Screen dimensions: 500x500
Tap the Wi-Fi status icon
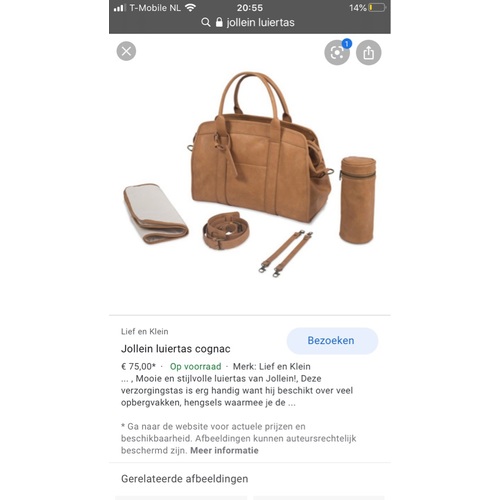(x=190, y=7)
